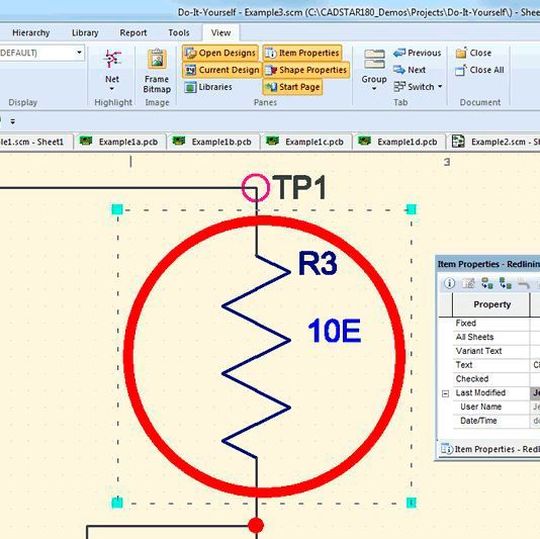
Task: Click the Previous arrow icon
Action: tap(399, 53)
